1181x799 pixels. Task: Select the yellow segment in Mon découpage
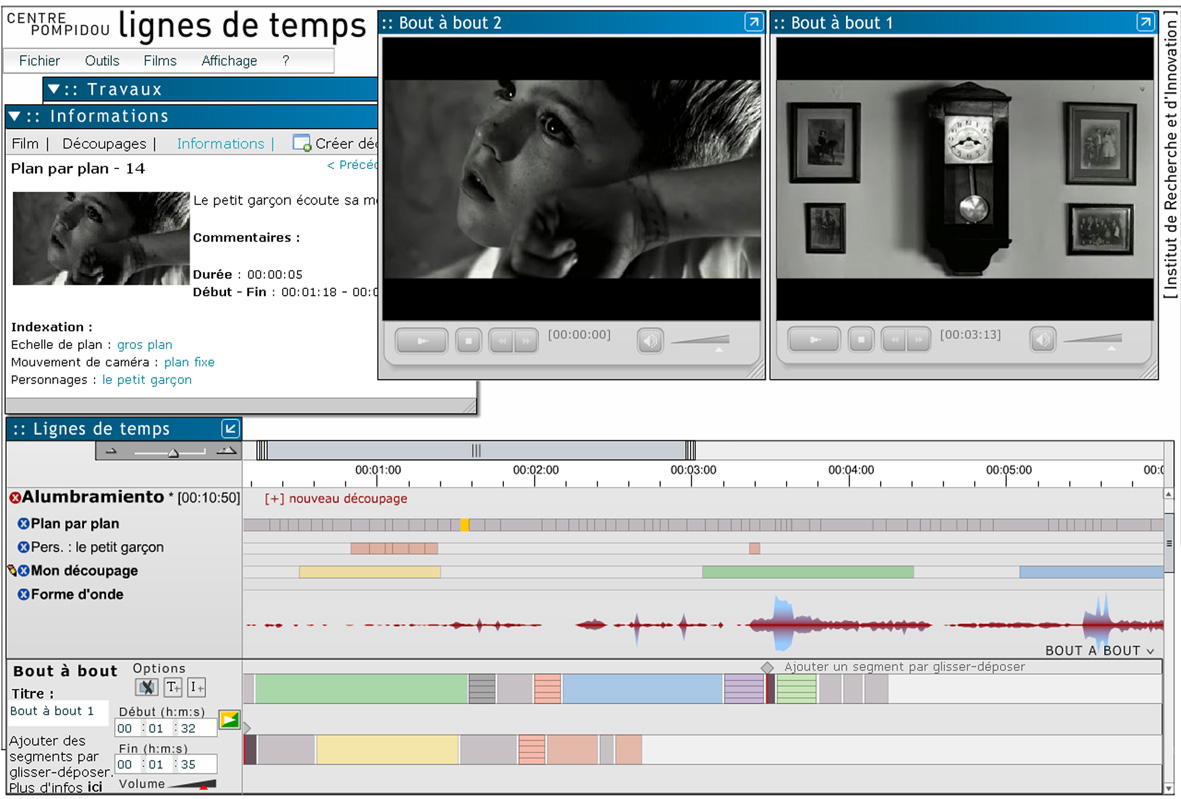[370, 572]
